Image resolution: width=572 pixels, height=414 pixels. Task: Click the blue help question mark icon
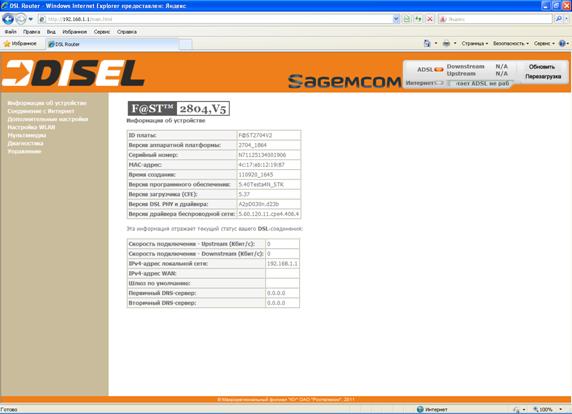tap(562, 43)
